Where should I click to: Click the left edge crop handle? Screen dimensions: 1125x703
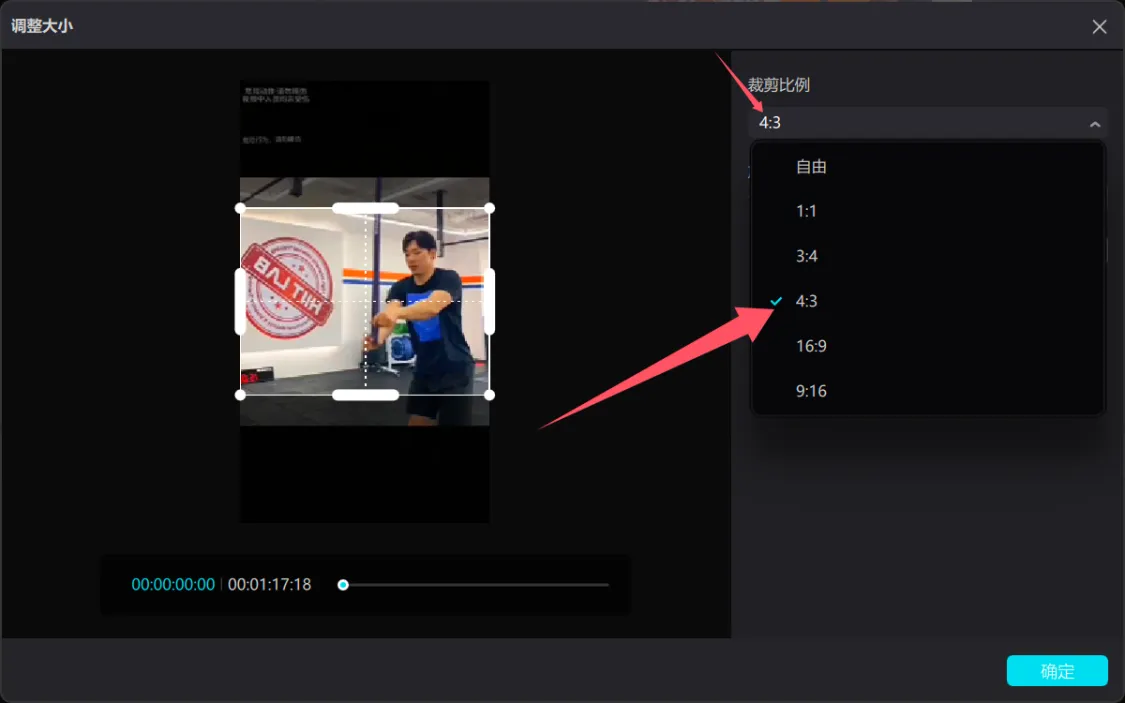[240, 301]
